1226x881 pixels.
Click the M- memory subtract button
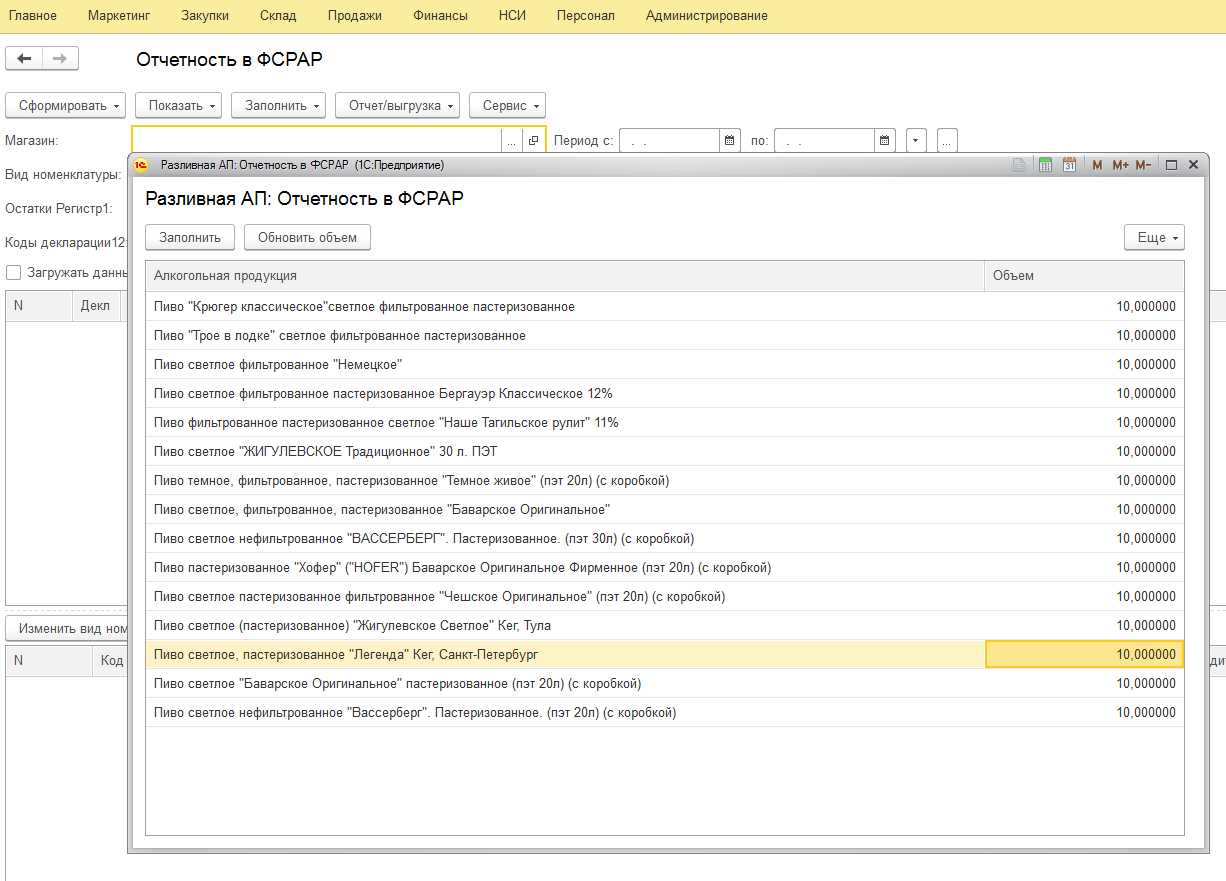[1143, 165]
